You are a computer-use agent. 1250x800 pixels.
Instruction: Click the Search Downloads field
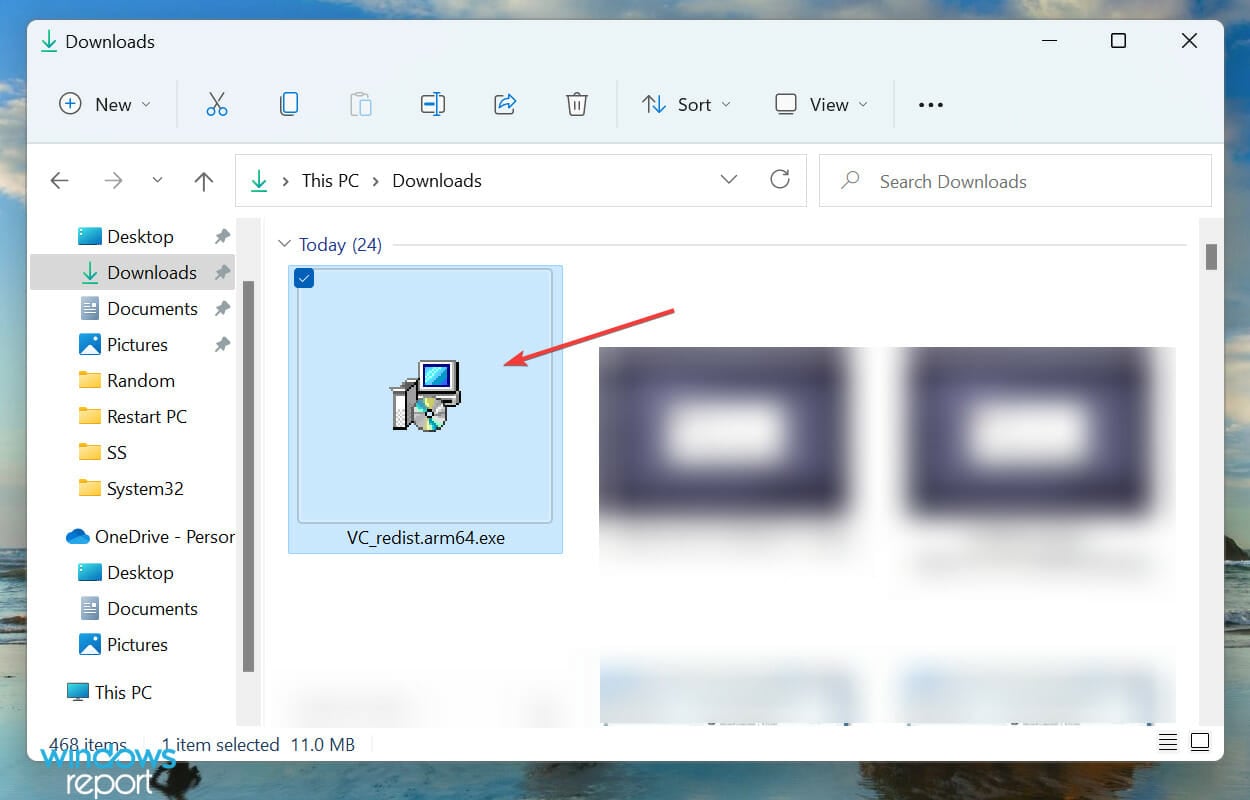[1015, 181]
